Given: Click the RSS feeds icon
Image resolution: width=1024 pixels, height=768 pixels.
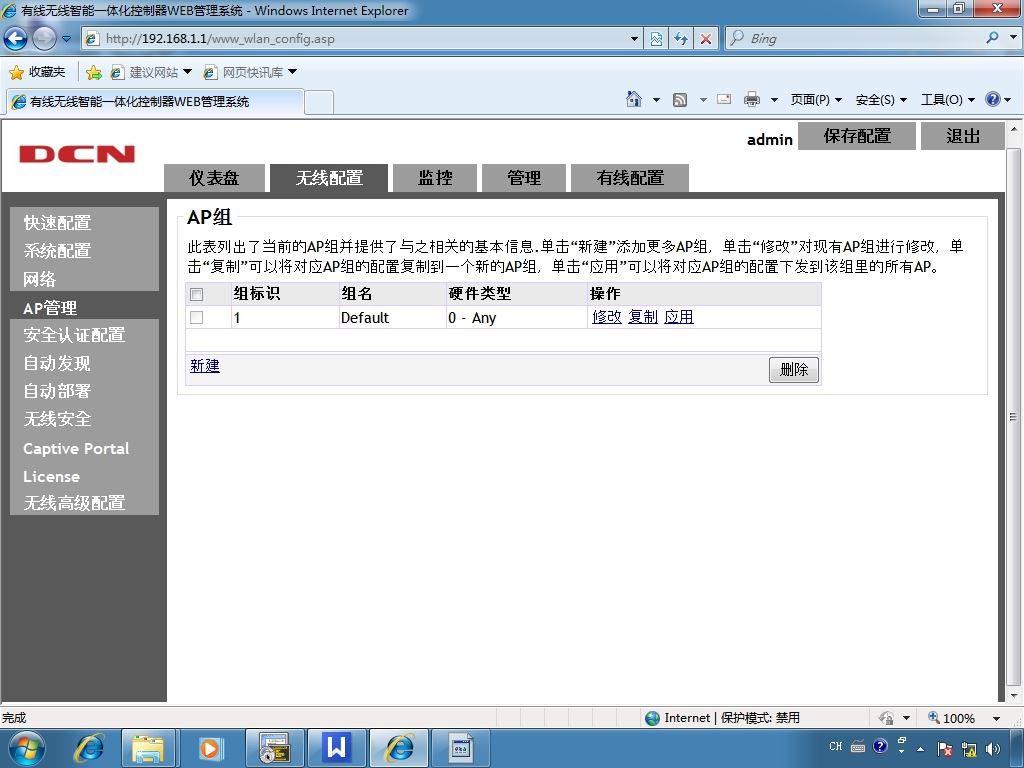Looking at the screenshot, I should point(680,99).
